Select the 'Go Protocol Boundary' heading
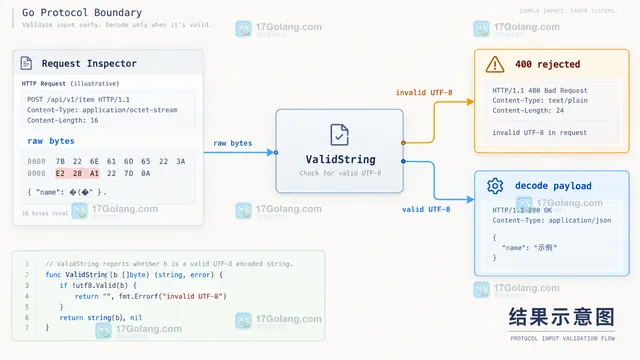Image resolution: width=640 pixels, height=360 pixels. click(x=82, y=13)
